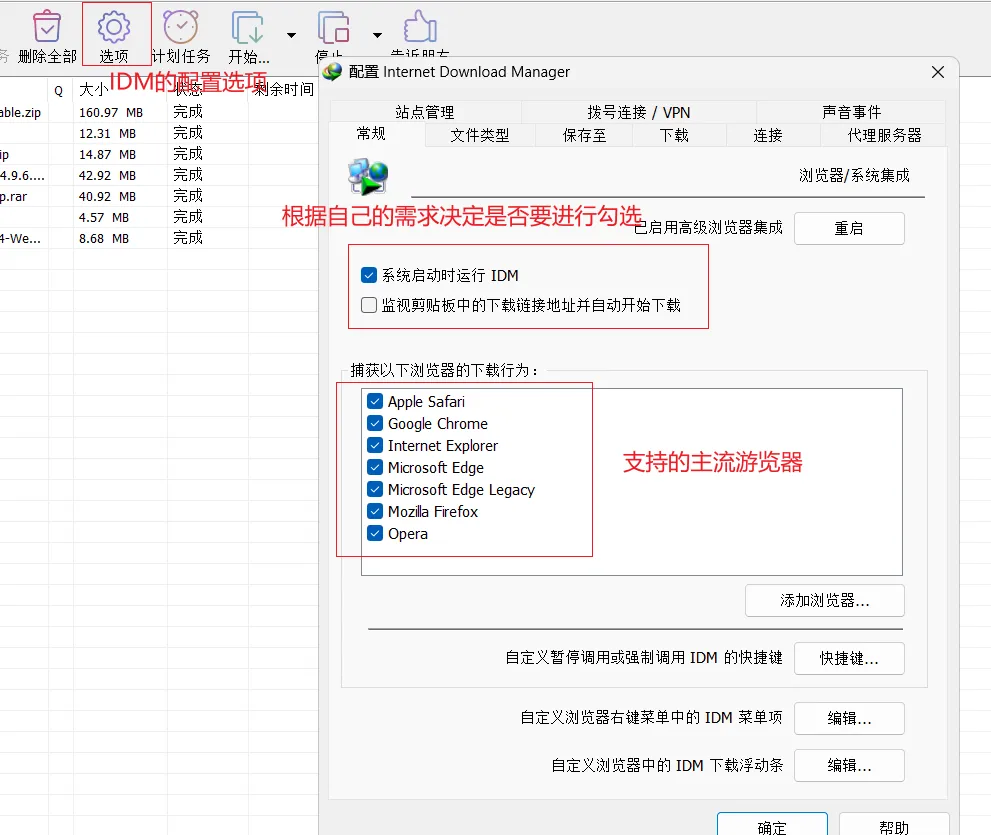Image resolution: width=991 pixels, height=835 pixels.
Task: Click the Delete All trash icon
Action: point(47,27)
